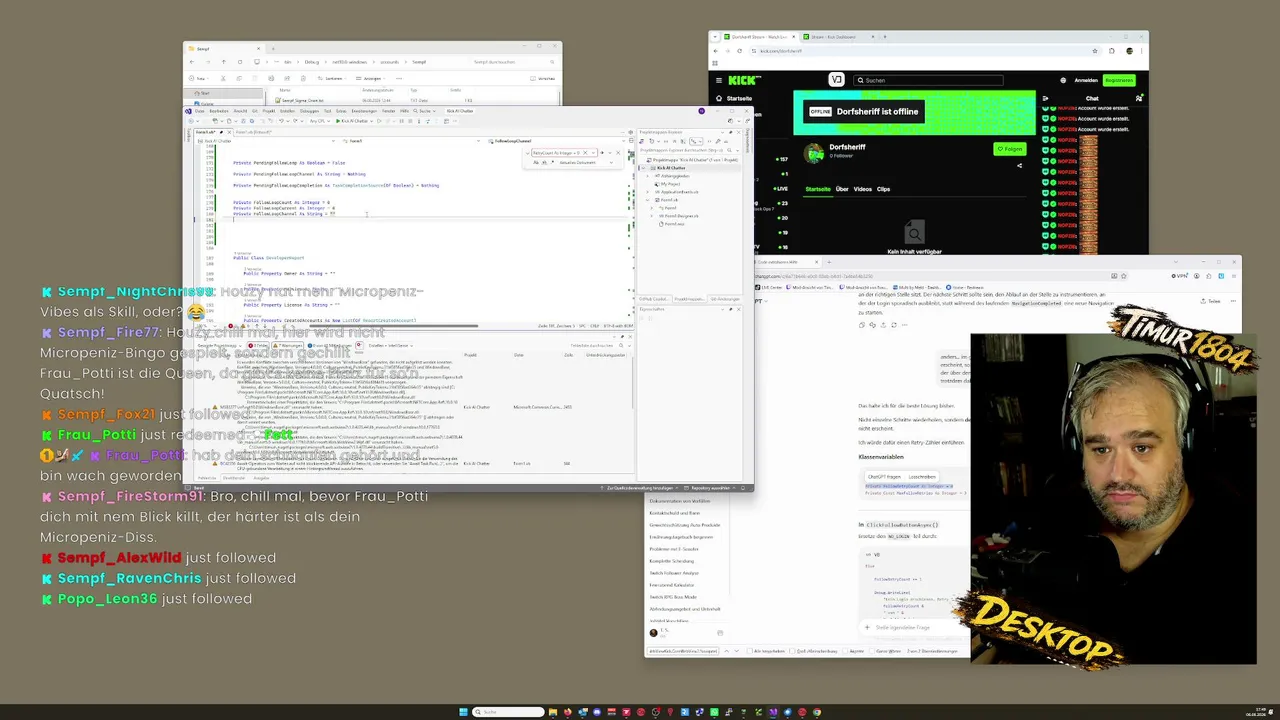Go back in the Chrome Kick window
This screenshot has height=720, width=1280.
tap(715, 51)
